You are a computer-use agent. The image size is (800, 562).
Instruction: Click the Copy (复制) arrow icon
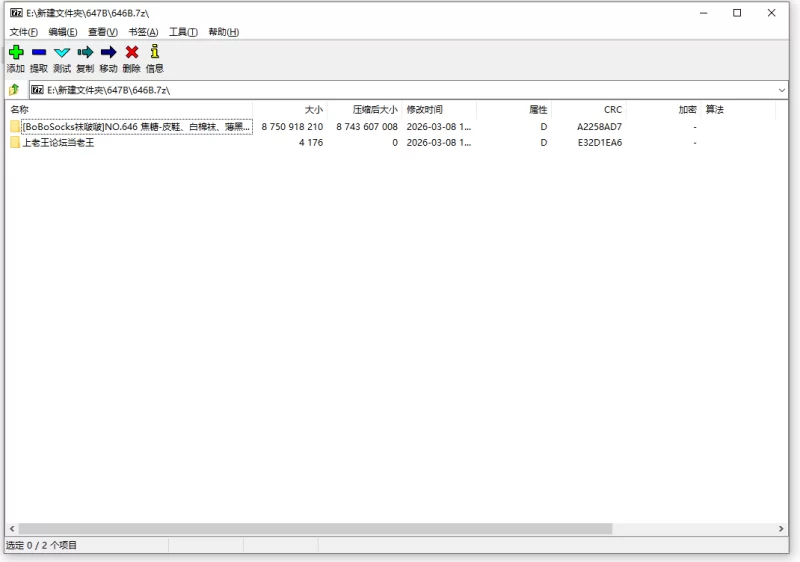85,53
